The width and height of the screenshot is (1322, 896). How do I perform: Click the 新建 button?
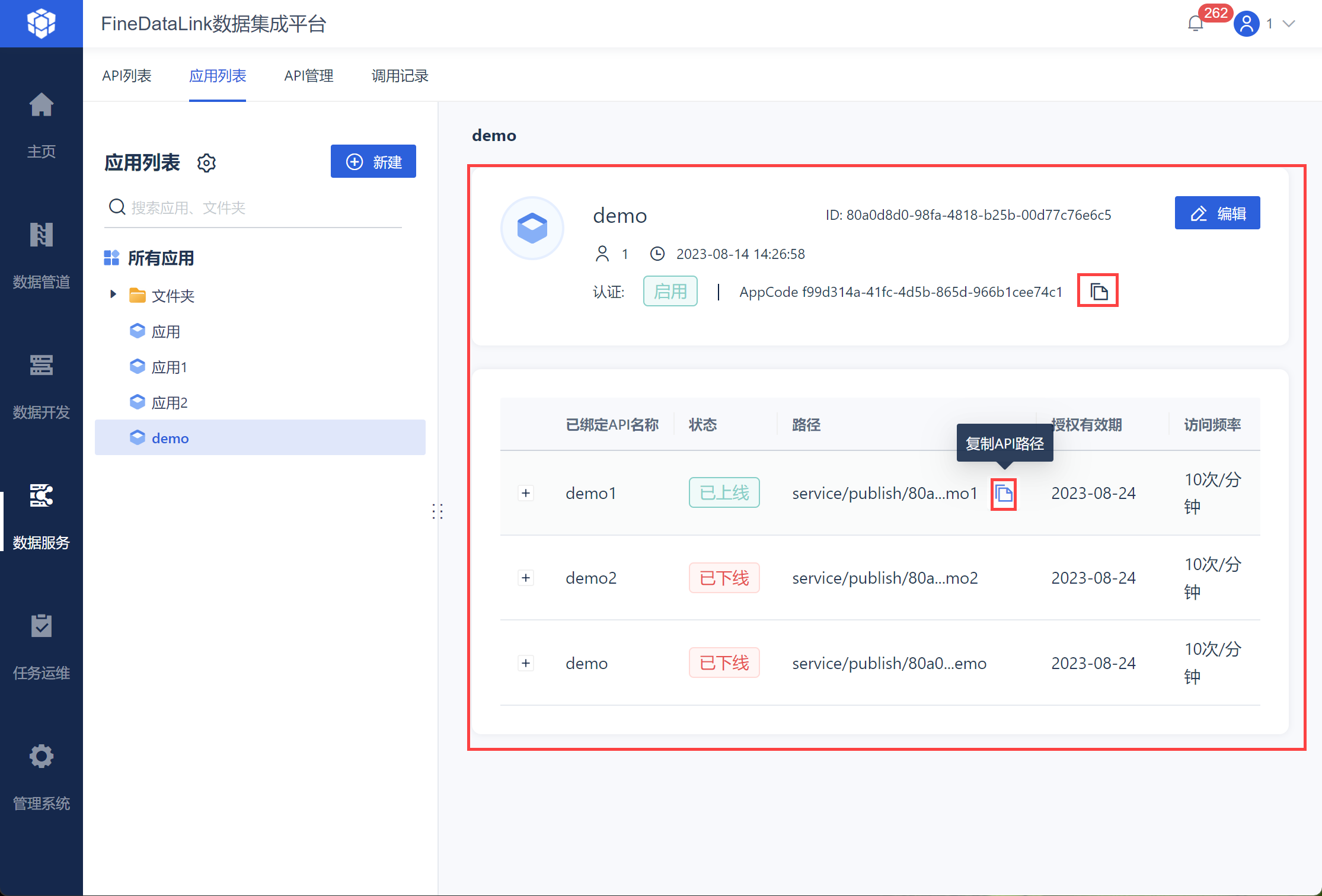[x=373, y=161]
